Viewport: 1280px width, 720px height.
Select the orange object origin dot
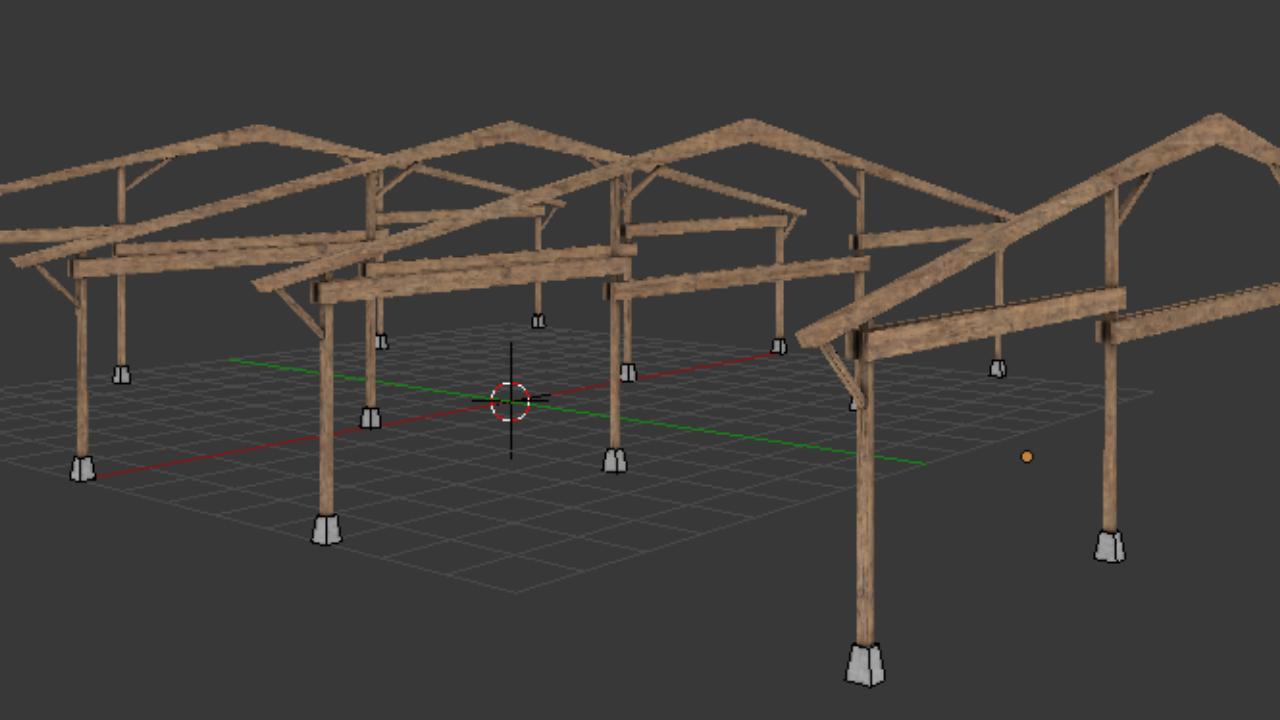click(1026, 457)
